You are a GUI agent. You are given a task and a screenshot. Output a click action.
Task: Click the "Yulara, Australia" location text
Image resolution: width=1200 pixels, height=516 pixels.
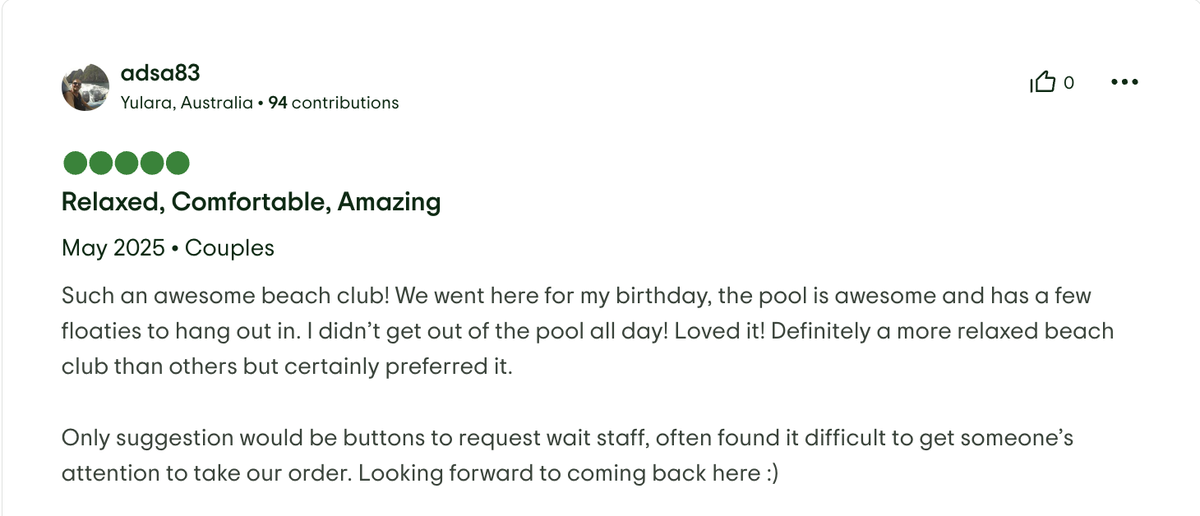click(186, 103)
